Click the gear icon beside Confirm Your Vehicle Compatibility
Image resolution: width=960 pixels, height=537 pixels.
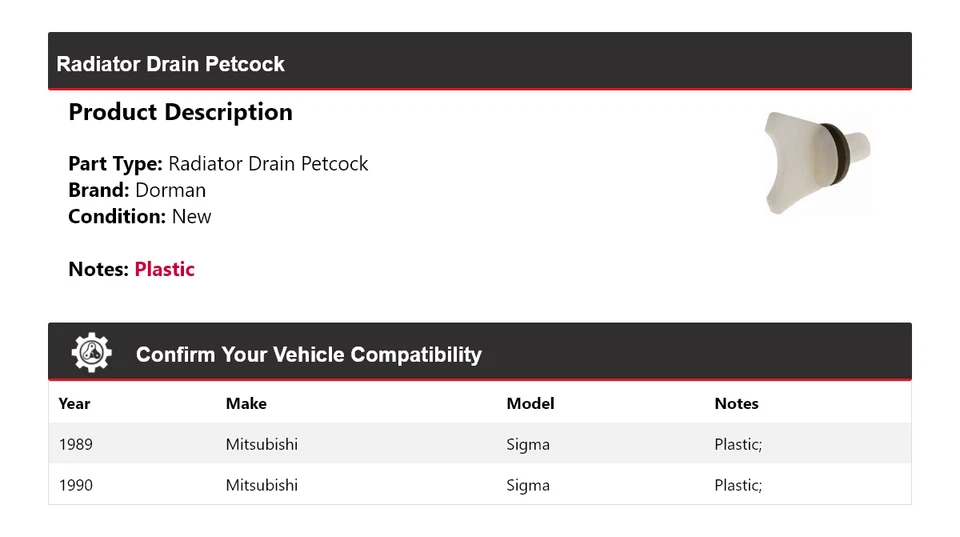(x=91, y=353)
